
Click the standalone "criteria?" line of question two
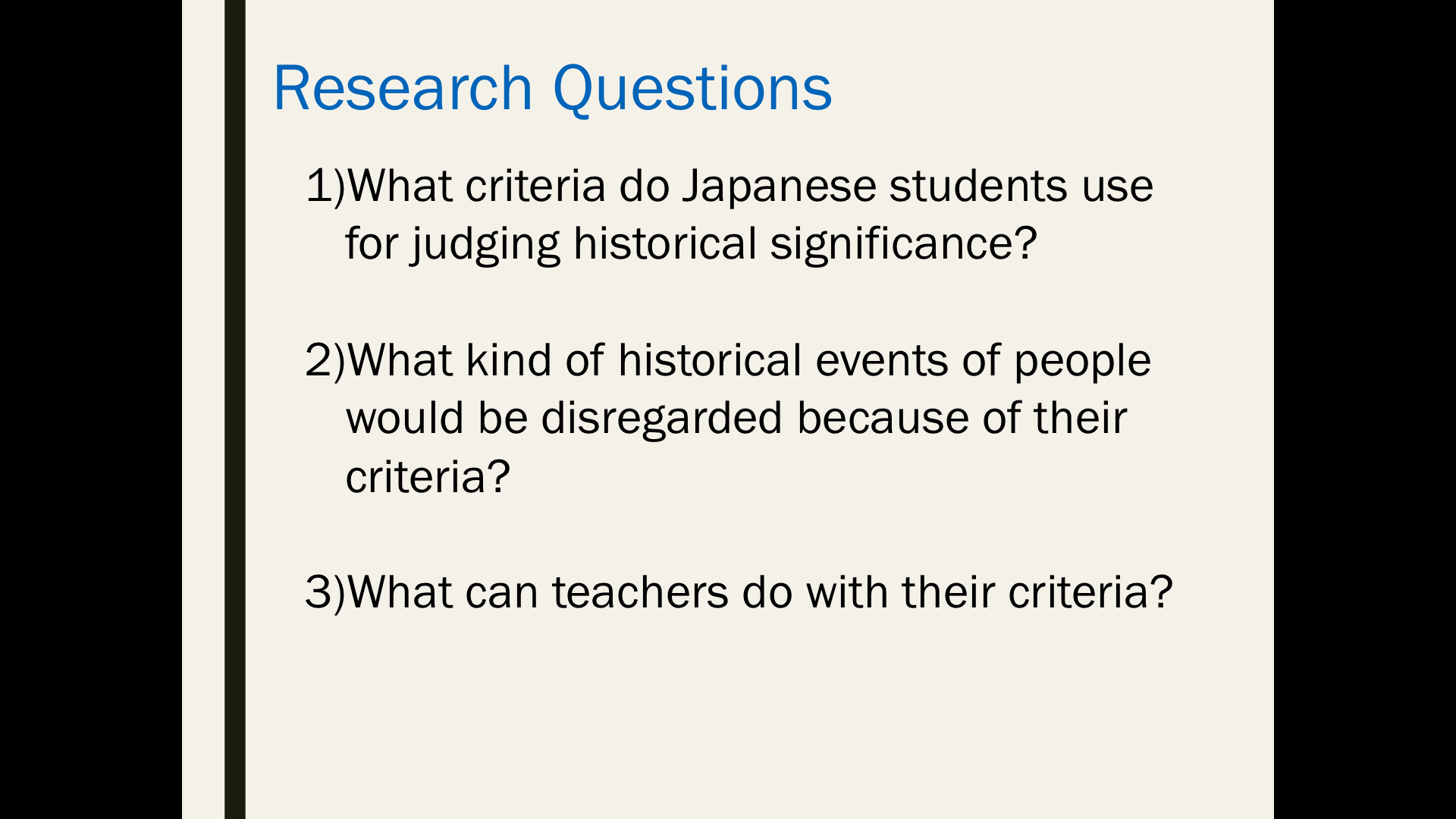(428, 477)
